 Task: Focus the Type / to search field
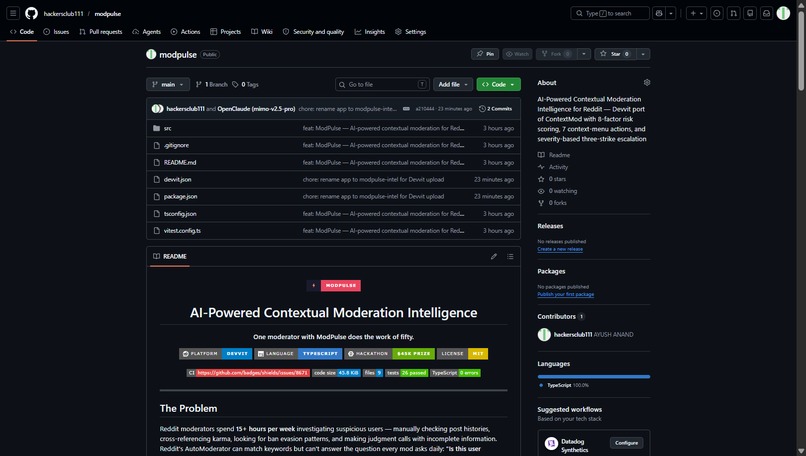point(610,13)
